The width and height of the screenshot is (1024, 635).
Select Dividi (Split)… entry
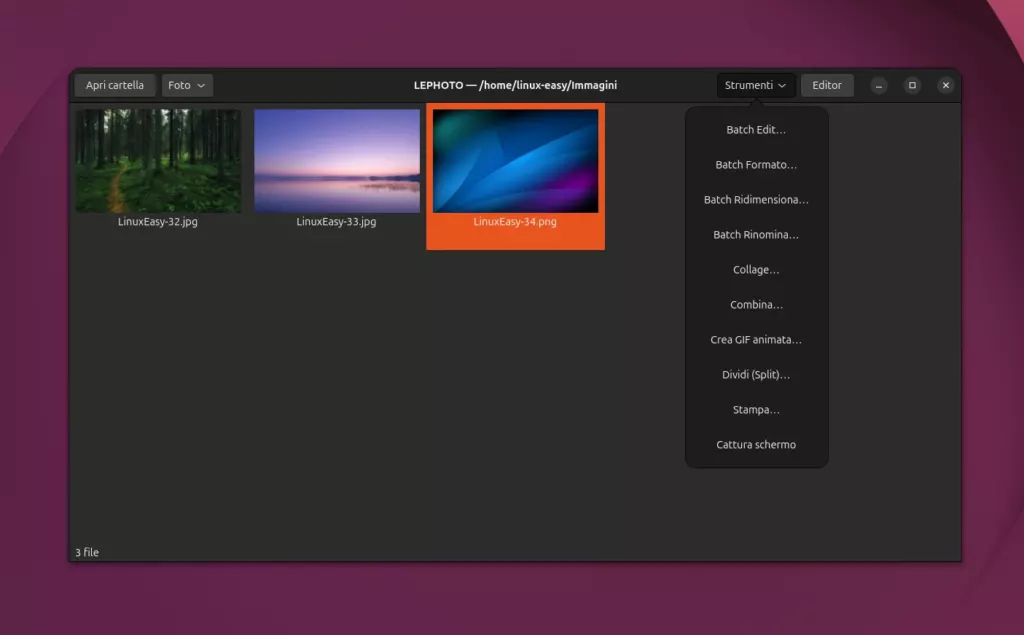pos(756,374)
